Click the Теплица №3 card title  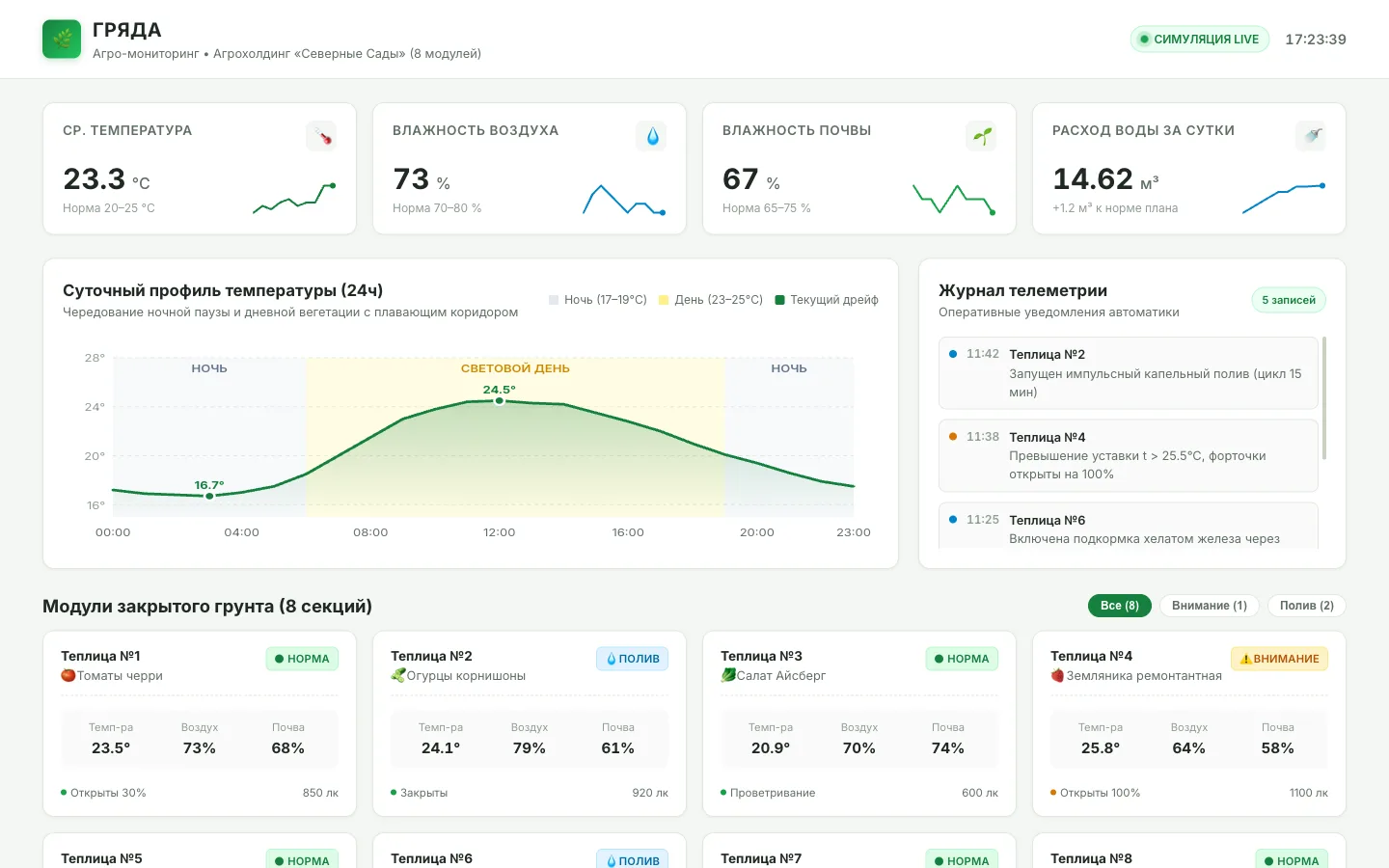(761, 656)
